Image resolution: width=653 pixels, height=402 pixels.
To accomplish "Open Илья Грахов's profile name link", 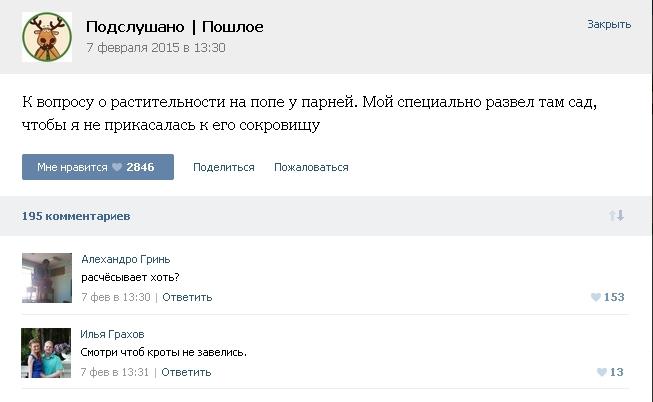I will click(x=112, y=334).
